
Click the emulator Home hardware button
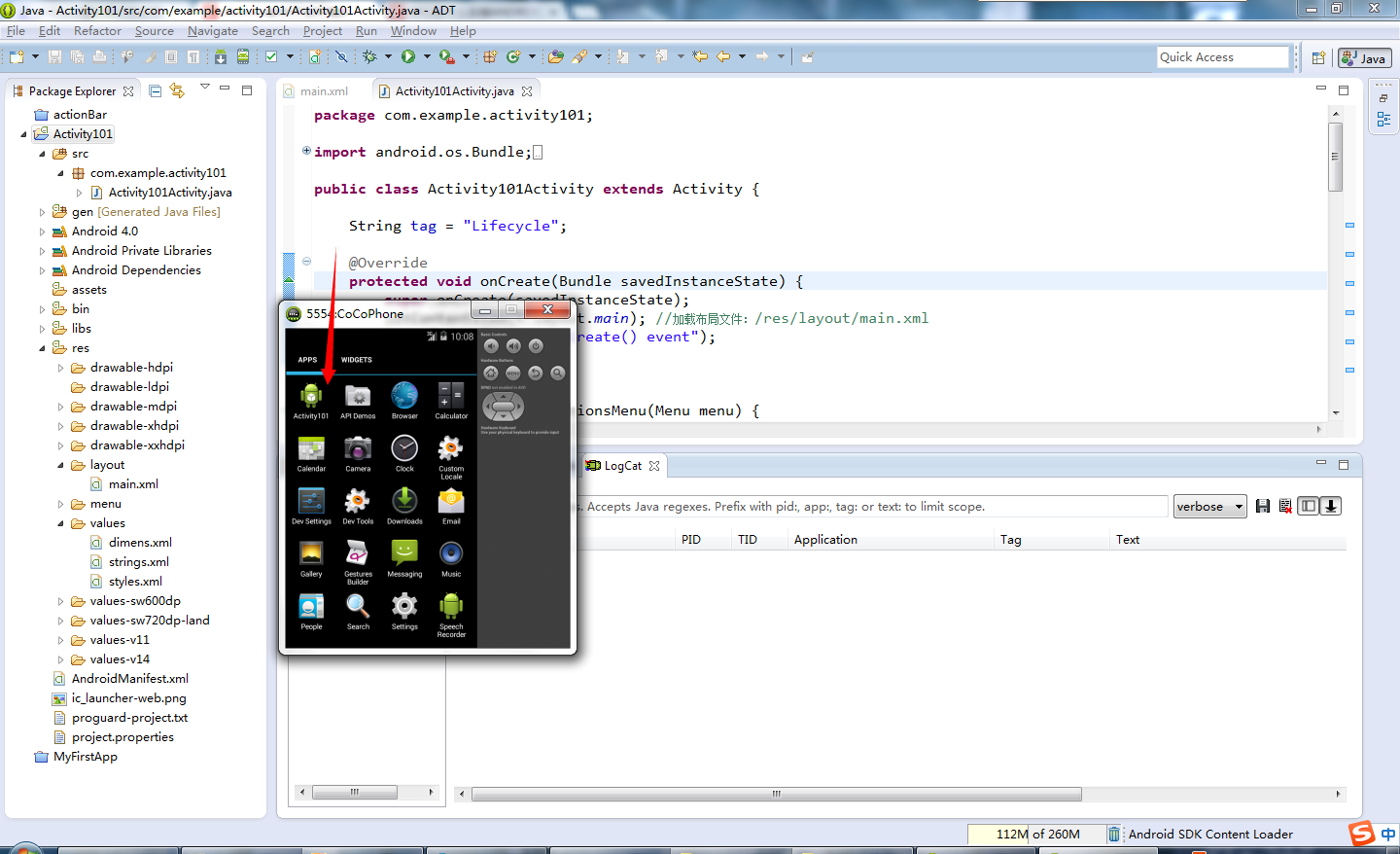[491, 374]
